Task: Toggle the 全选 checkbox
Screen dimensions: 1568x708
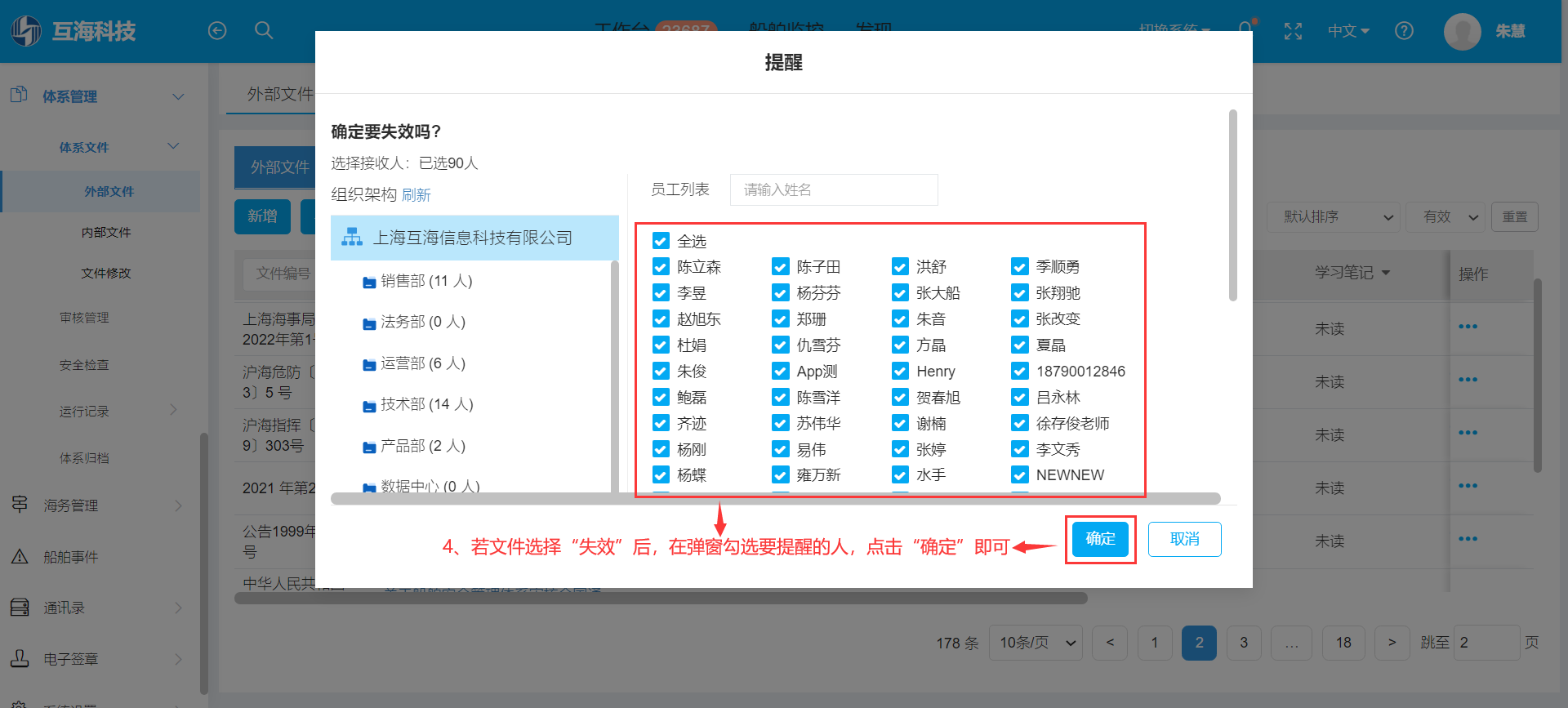Action: (x=661, y=241)
